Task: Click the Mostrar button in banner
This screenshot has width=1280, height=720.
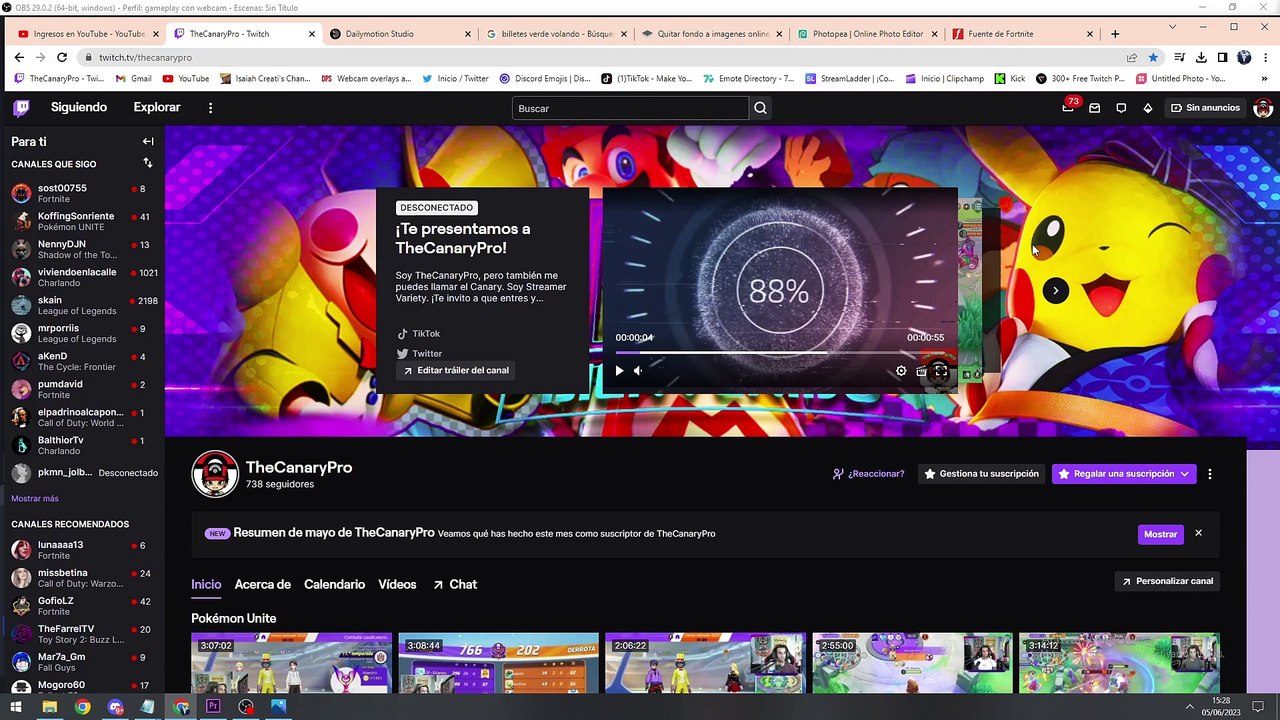Action: (x=1160, y=534)
